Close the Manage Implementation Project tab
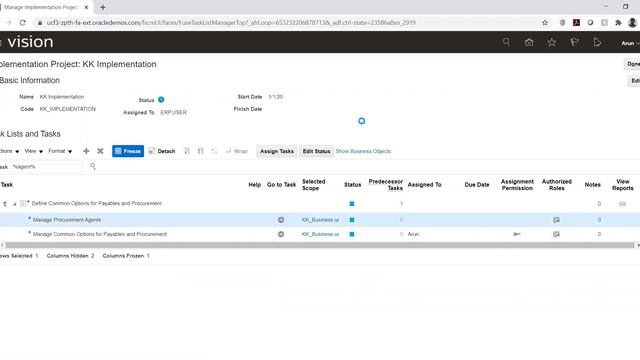640x360 pixels. pyautogui.click(x=86, y=7)
